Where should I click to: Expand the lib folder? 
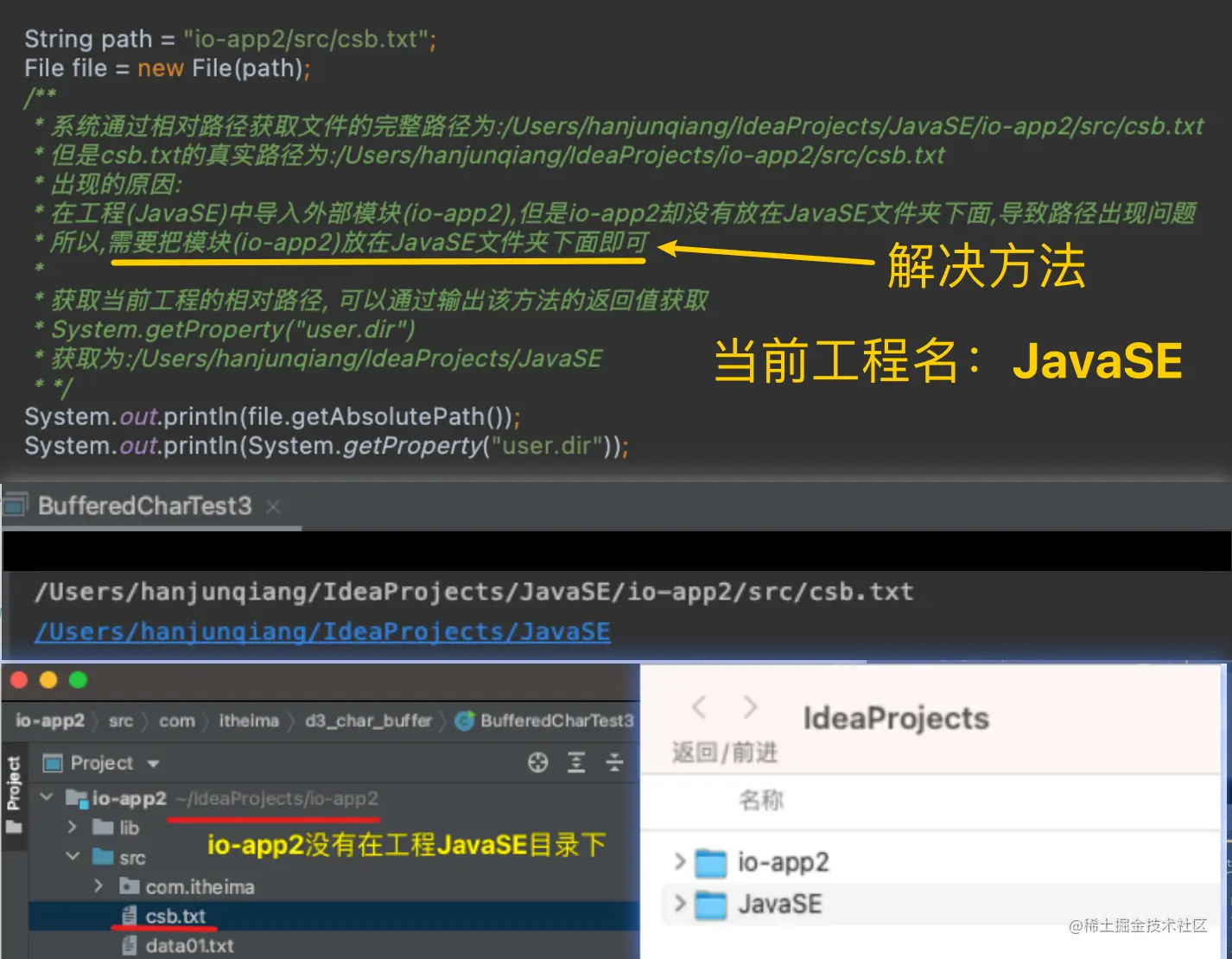73,827
